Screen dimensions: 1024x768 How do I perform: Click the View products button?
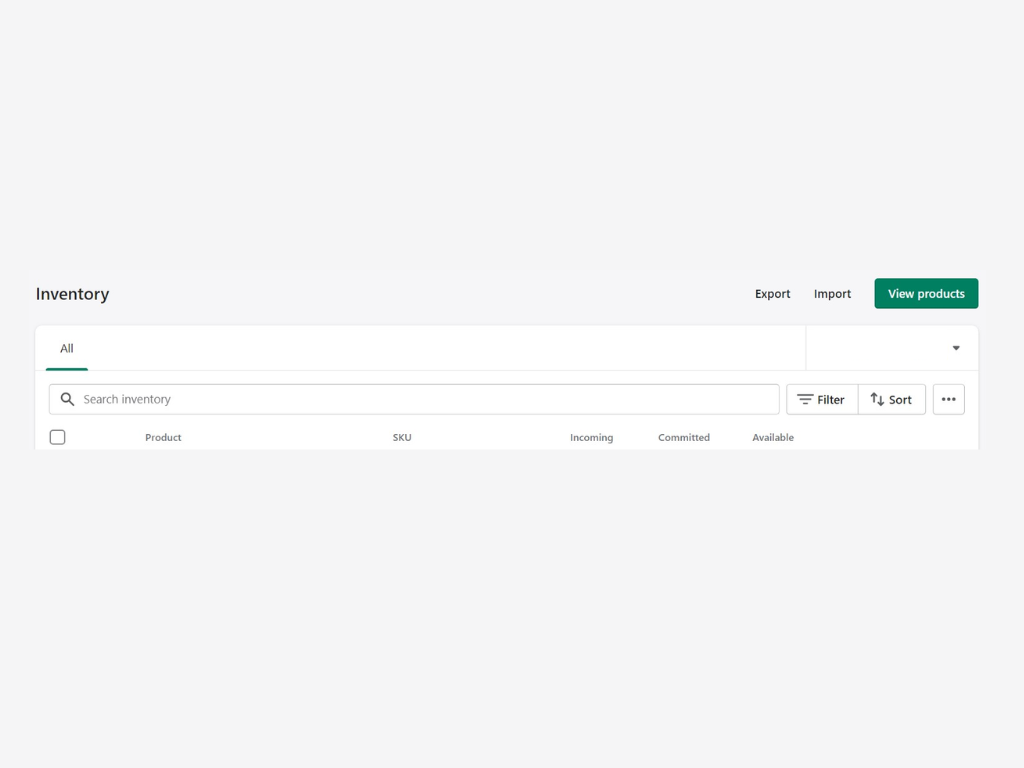pyautogui.click(x=926, y=294)
